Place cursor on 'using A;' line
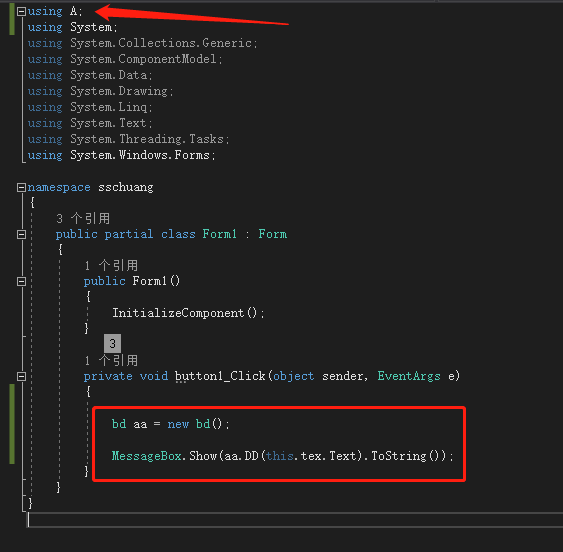This screenshot has height=552, width=563. (x=55, y=11)
